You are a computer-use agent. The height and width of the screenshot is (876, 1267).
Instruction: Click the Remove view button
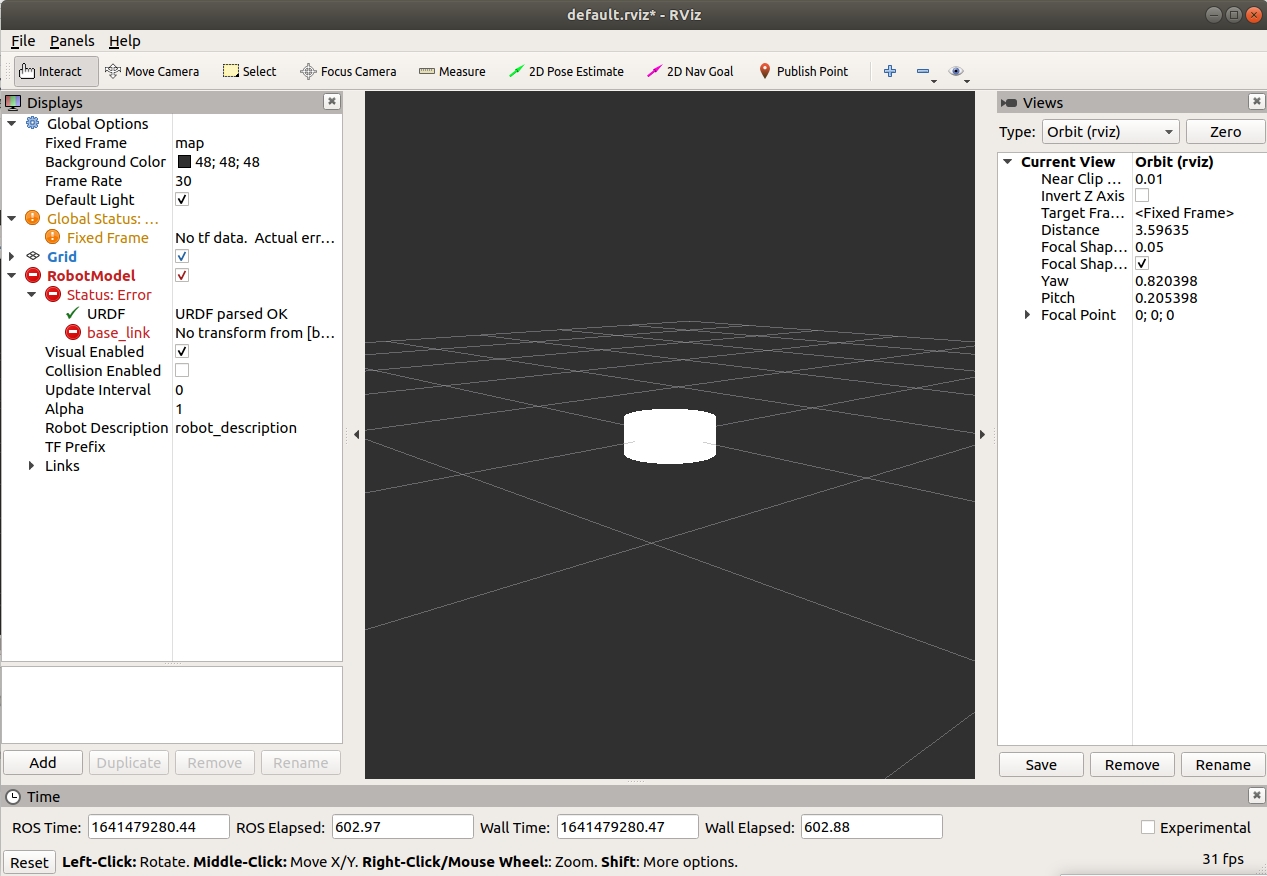click(1132, 764)
